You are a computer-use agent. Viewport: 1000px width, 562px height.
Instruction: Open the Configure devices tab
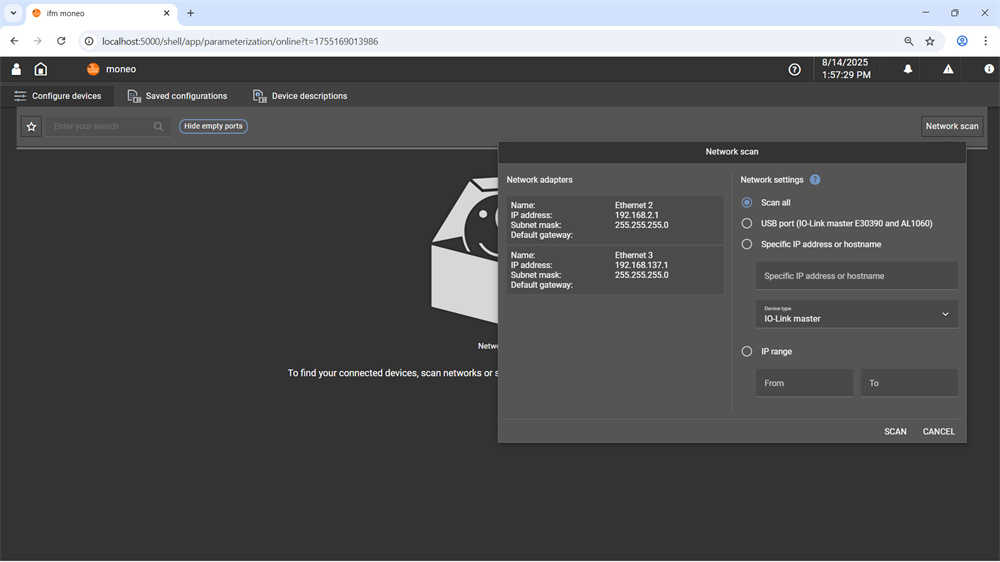pyautogui.click(x=58, y=96)
